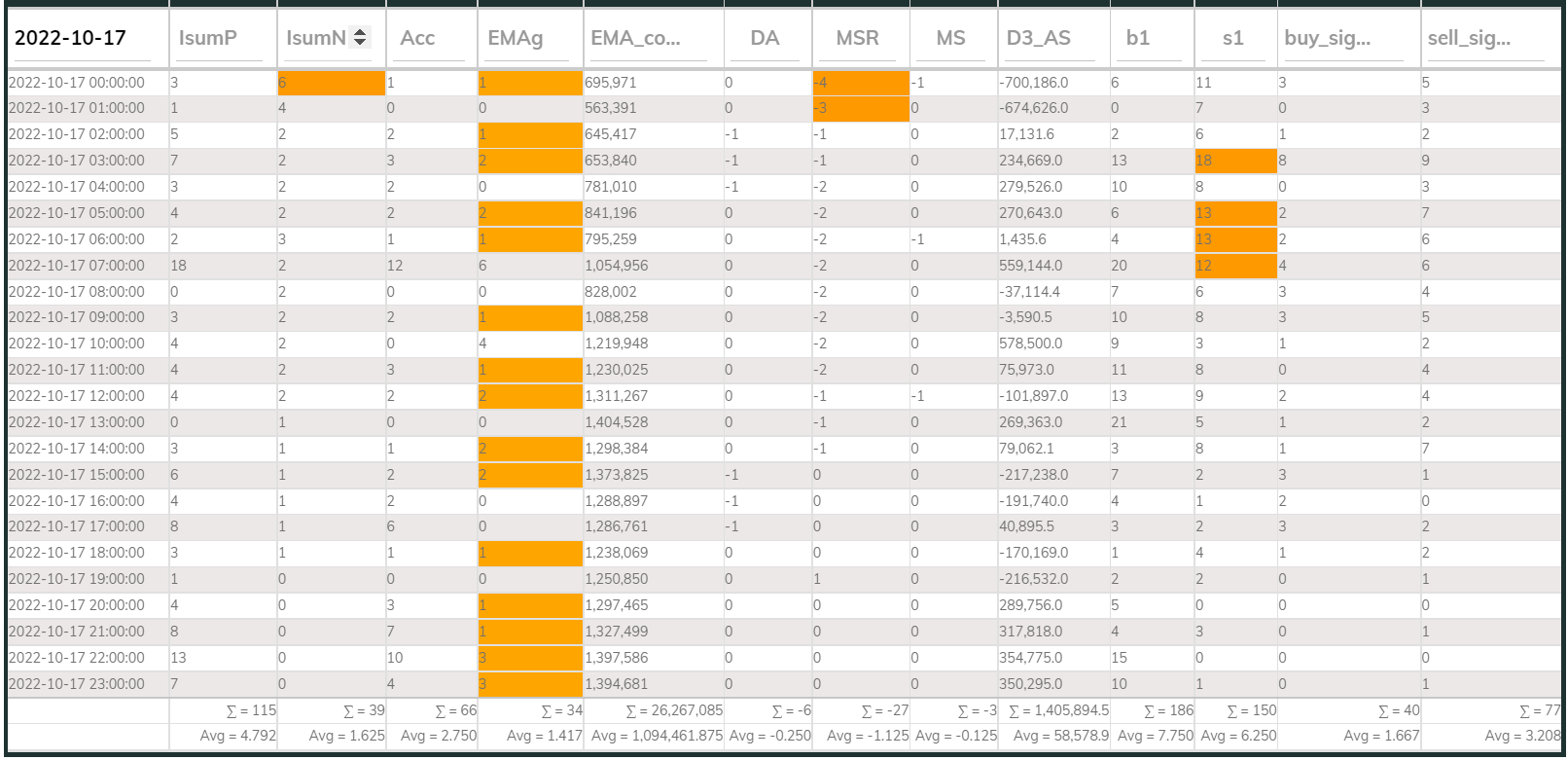Image resolution: width=1568 pixels, height=760 pixels.
Task: Click D3_AS cell showing -700,186.0
Action: pos(1034,83)
